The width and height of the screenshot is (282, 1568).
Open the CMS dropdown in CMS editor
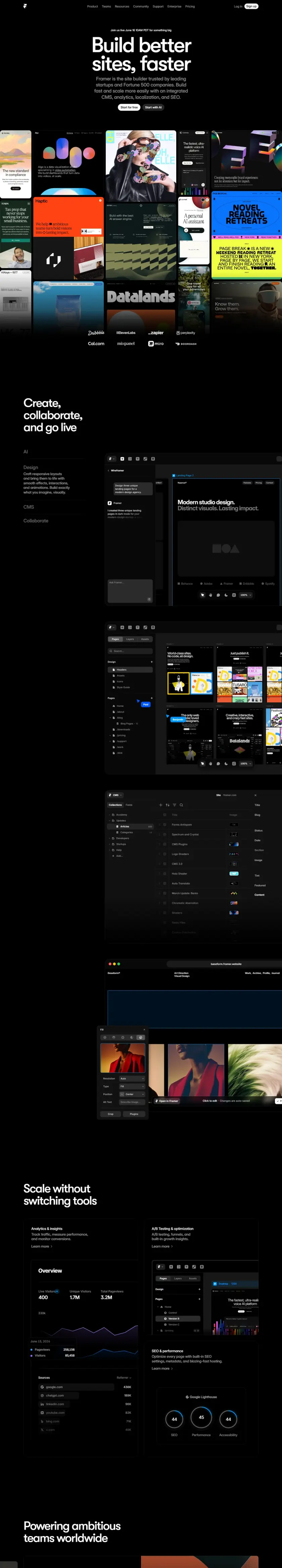point(115,795)
